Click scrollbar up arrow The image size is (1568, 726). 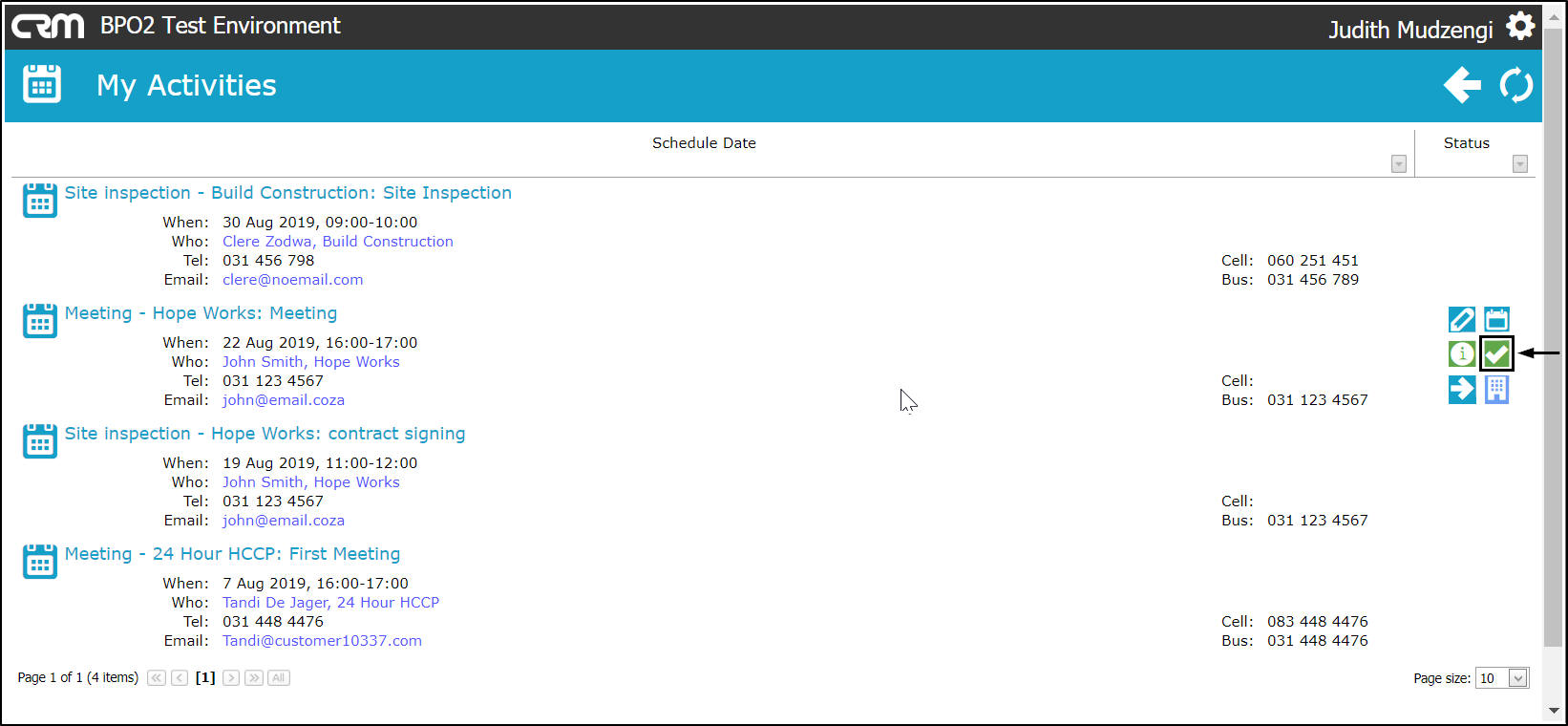click(1554, 15)
